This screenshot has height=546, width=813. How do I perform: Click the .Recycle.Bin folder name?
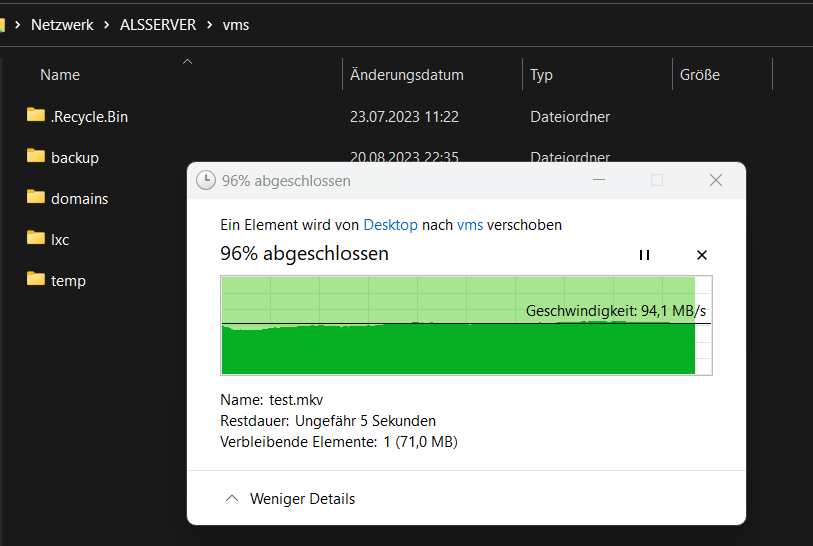point(89,117)
